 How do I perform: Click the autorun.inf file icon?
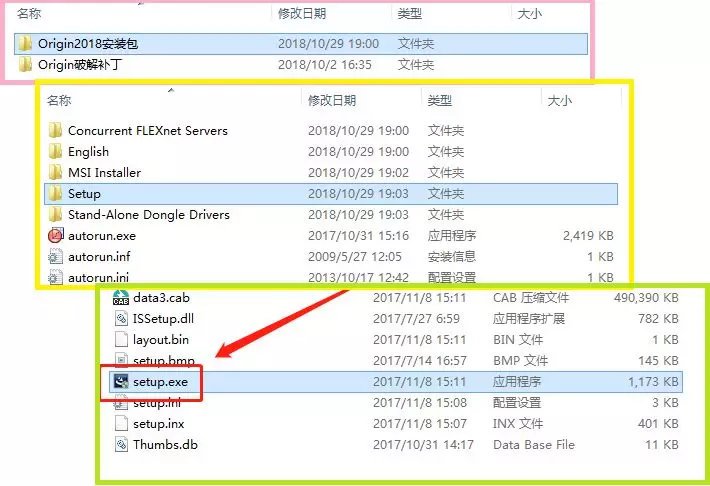coord(55,256)
